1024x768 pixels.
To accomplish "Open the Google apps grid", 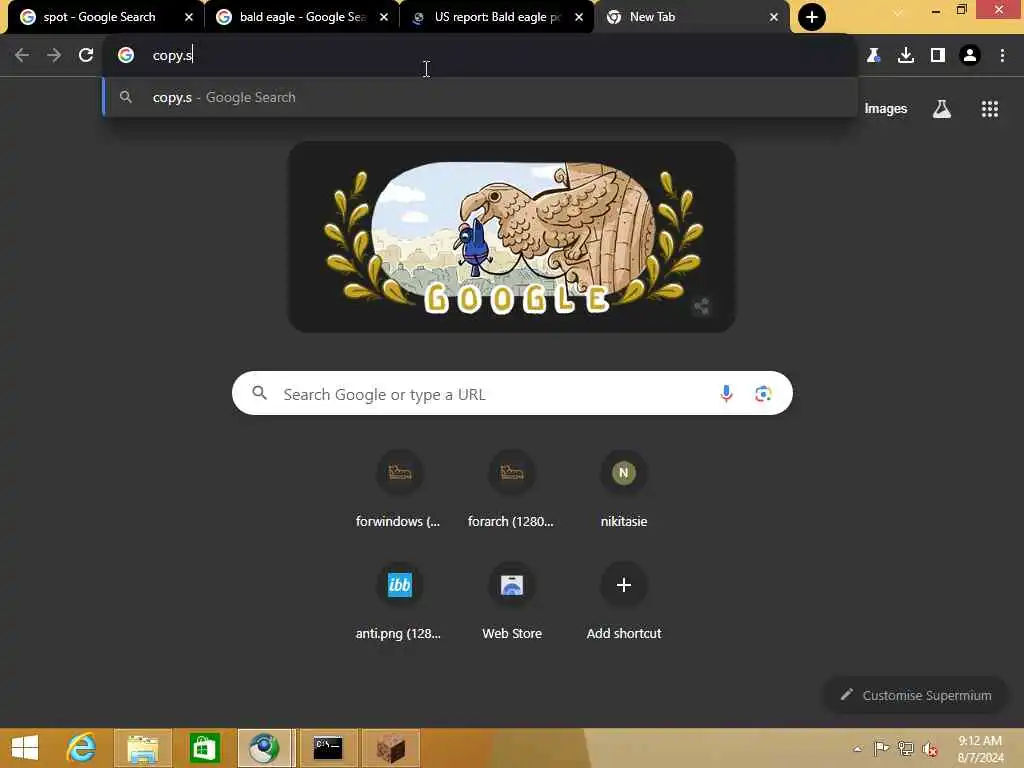I will [x=989, y=108].
